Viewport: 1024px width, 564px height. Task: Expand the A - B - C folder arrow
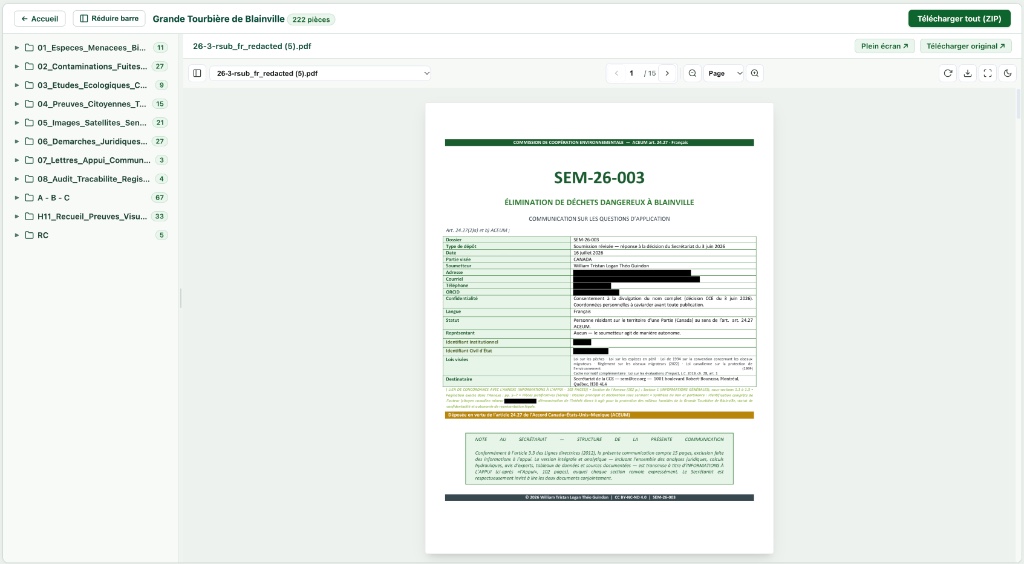[x=17, y=198]
